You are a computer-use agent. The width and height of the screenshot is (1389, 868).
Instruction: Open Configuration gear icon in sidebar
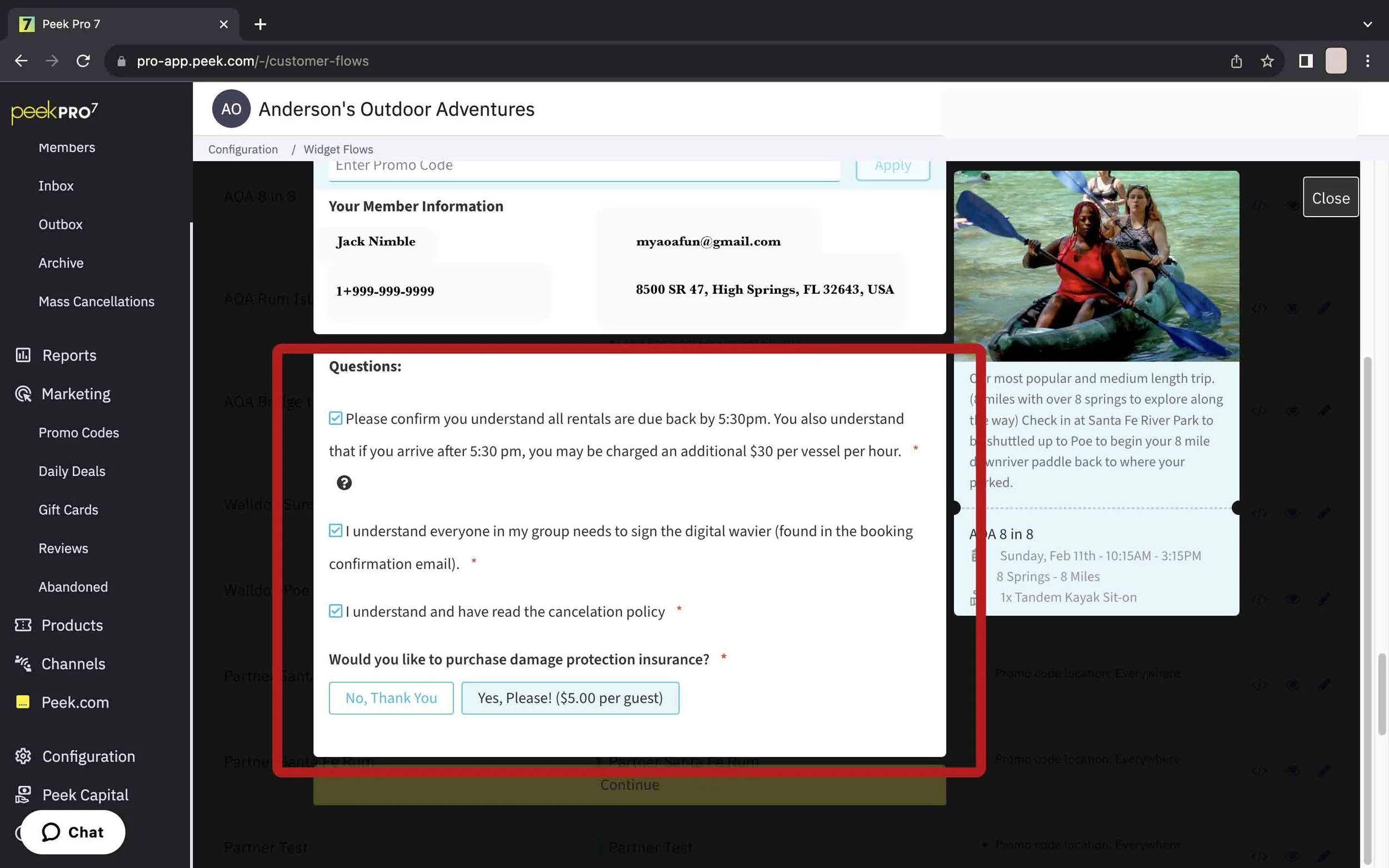pyautogui.click(x=23, y=756)
